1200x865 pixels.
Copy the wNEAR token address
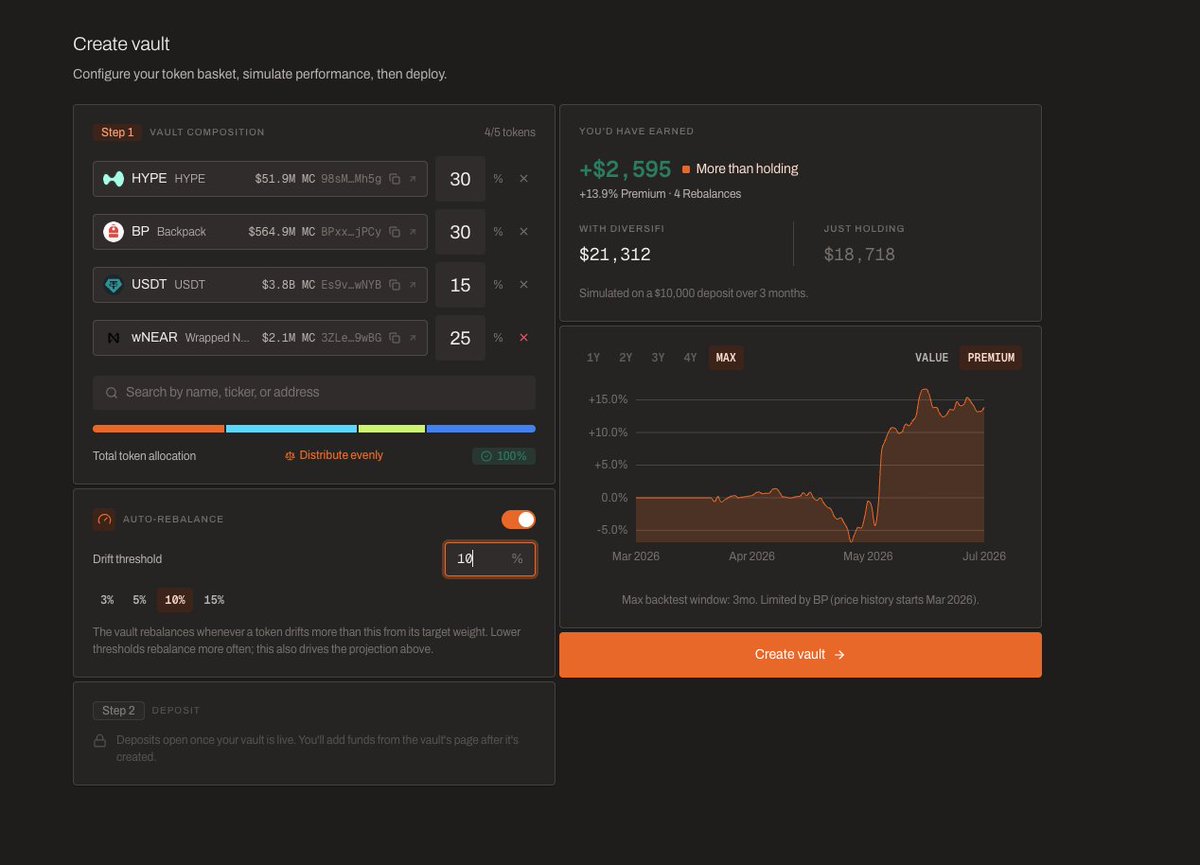[395, 338]
